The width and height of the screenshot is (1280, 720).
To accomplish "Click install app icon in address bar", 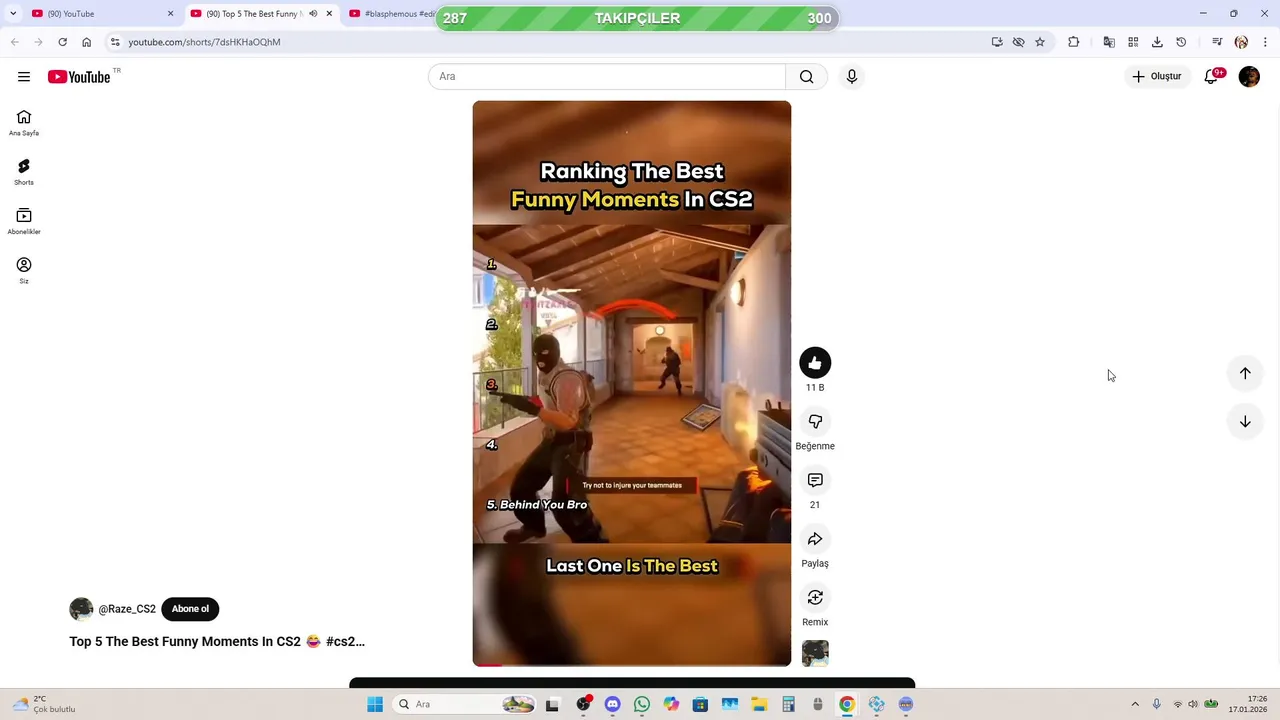I will [997, 42].
